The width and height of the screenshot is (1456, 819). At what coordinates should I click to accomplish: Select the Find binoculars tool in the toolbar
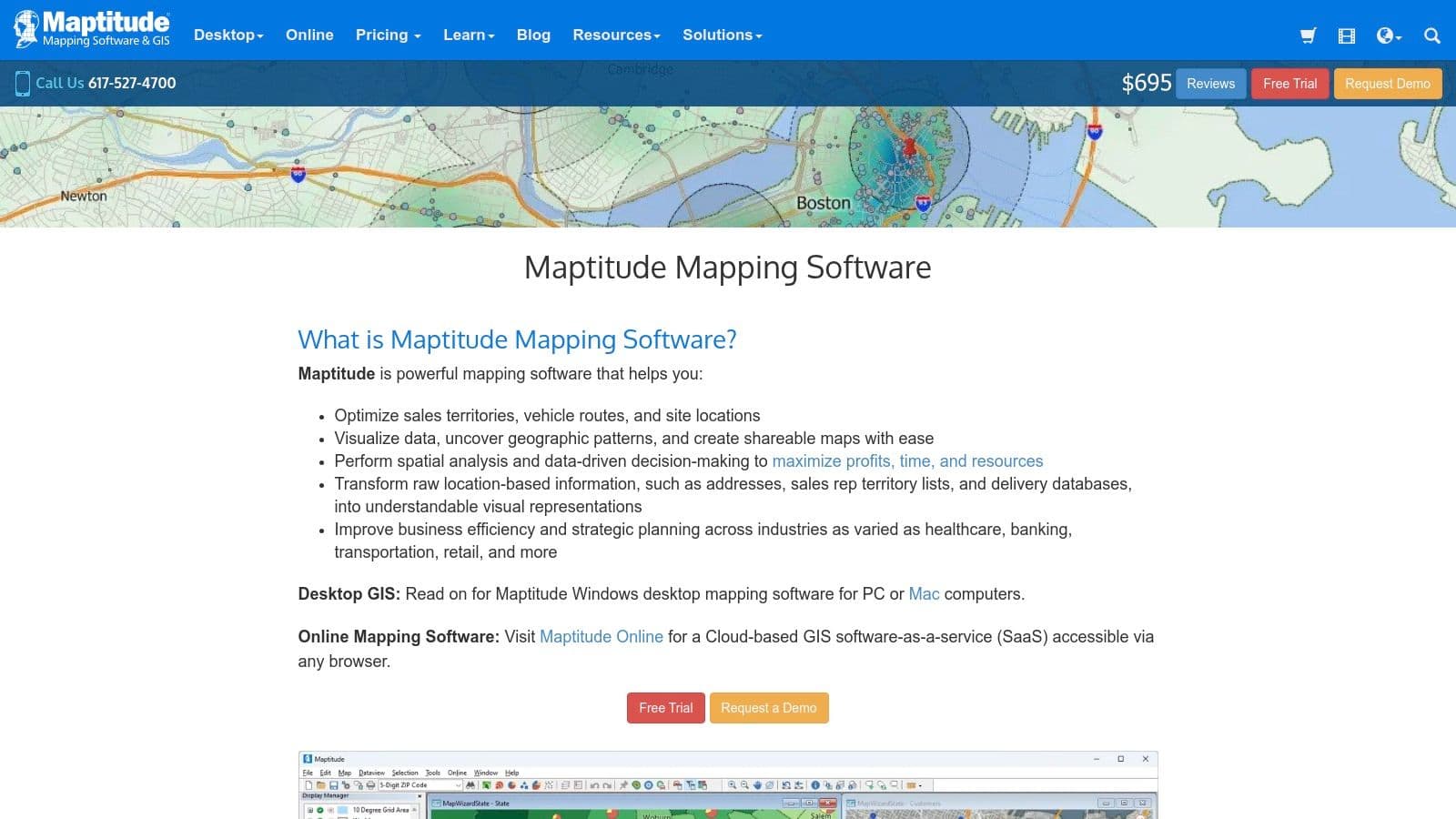point(470,784)
